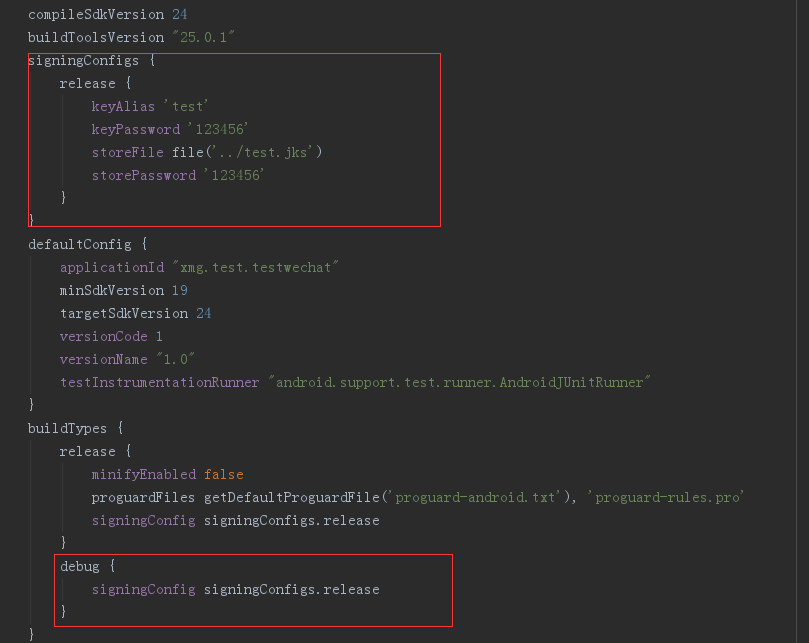Click the minSdkVersion 19 line
The height and width of the screenshot is (643, 809).
tap(123, 291)
